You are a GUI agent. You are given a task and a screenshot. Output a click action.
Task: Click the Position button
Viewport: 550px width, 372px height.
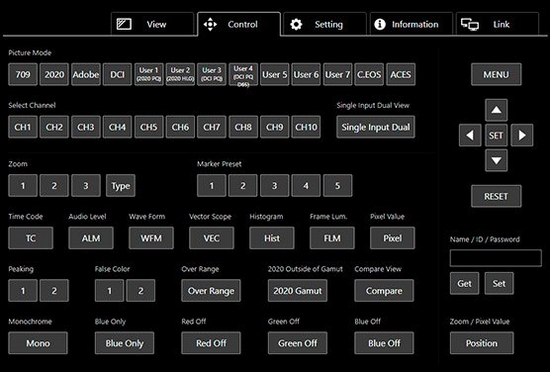pos(482,343)
